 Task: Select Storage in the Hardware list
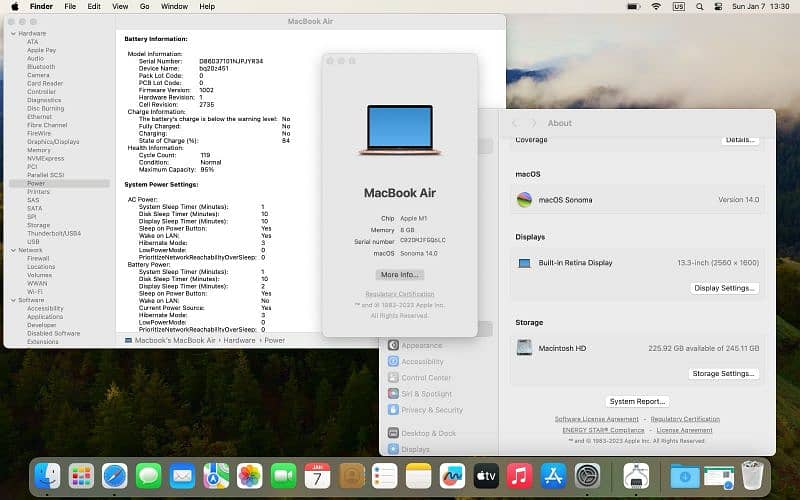click(38, 225)
